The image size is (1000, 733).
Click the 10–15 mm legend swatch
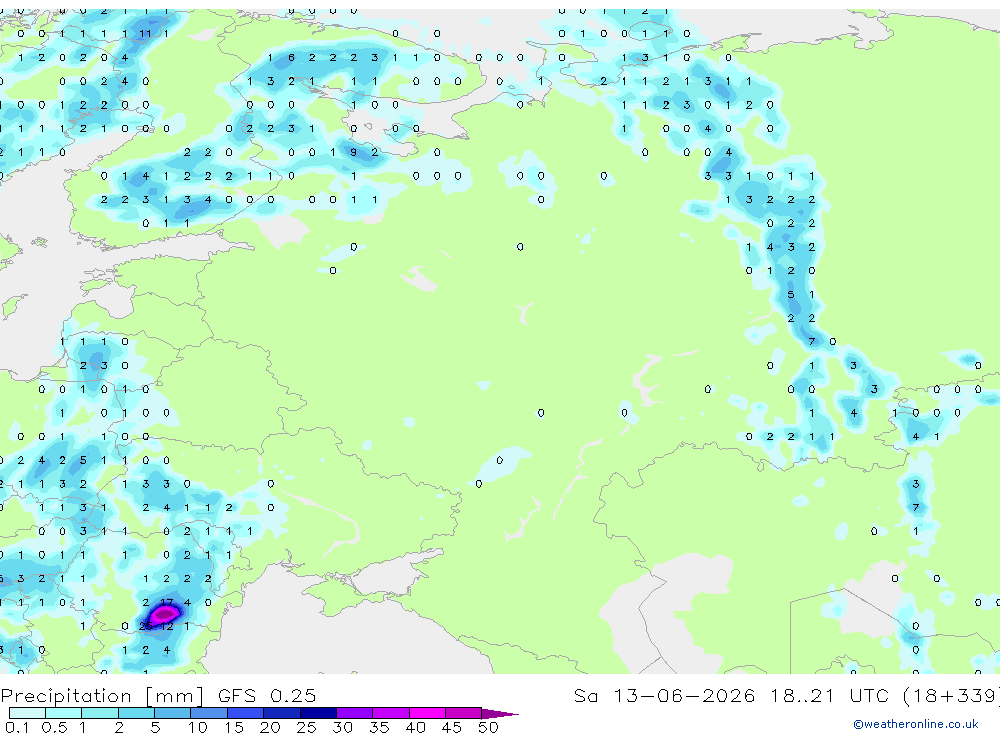[209, 713]
